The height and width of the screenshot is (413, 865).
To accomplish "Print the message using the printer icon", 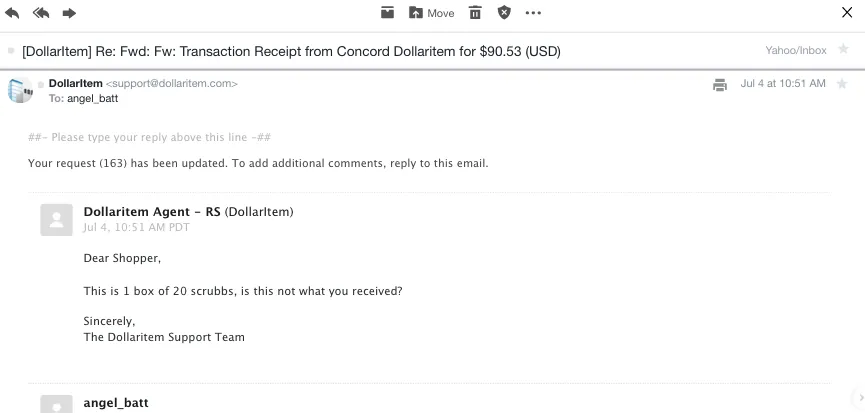I will tap(720, 85).
